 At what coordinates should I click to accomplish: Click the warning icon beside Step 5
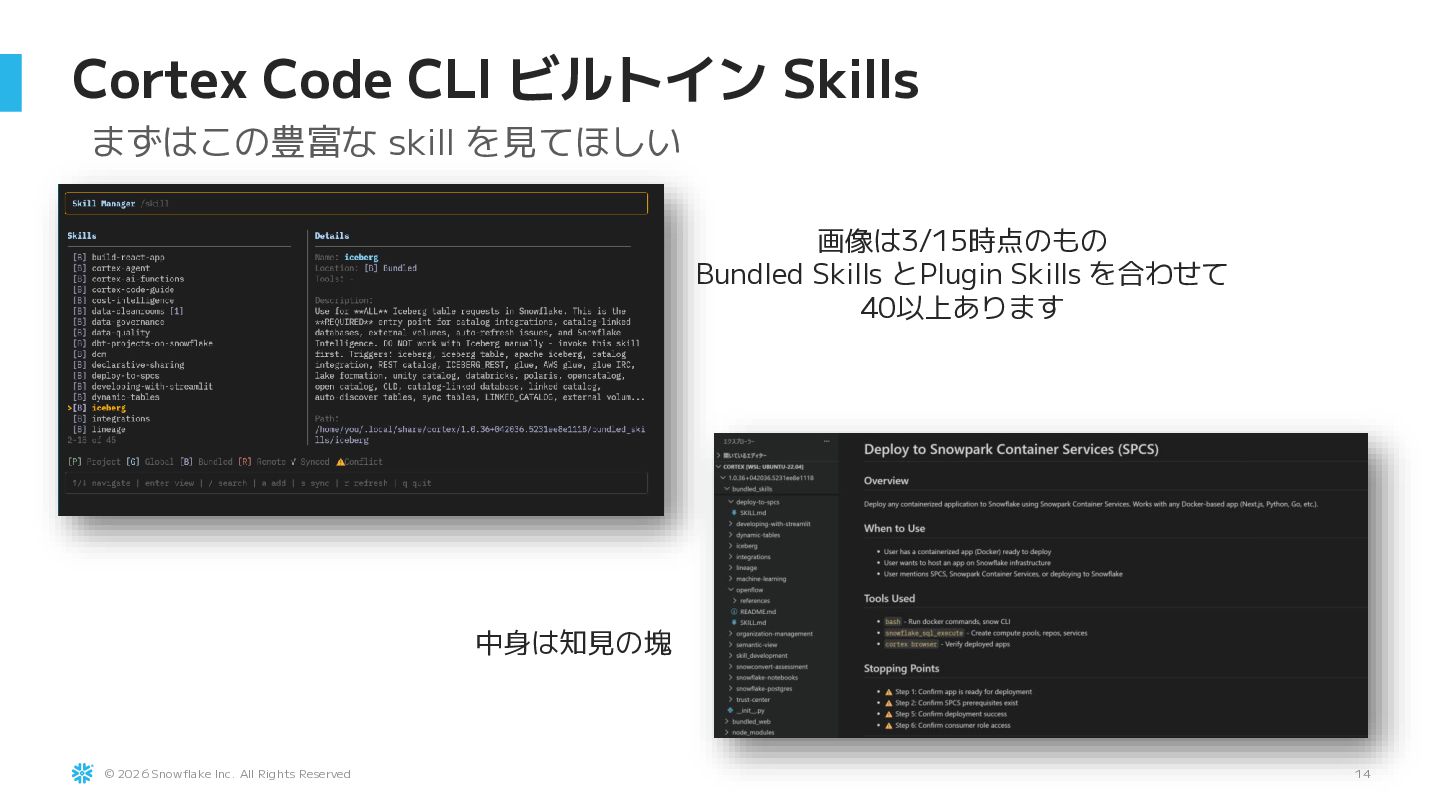pos(888,714)
